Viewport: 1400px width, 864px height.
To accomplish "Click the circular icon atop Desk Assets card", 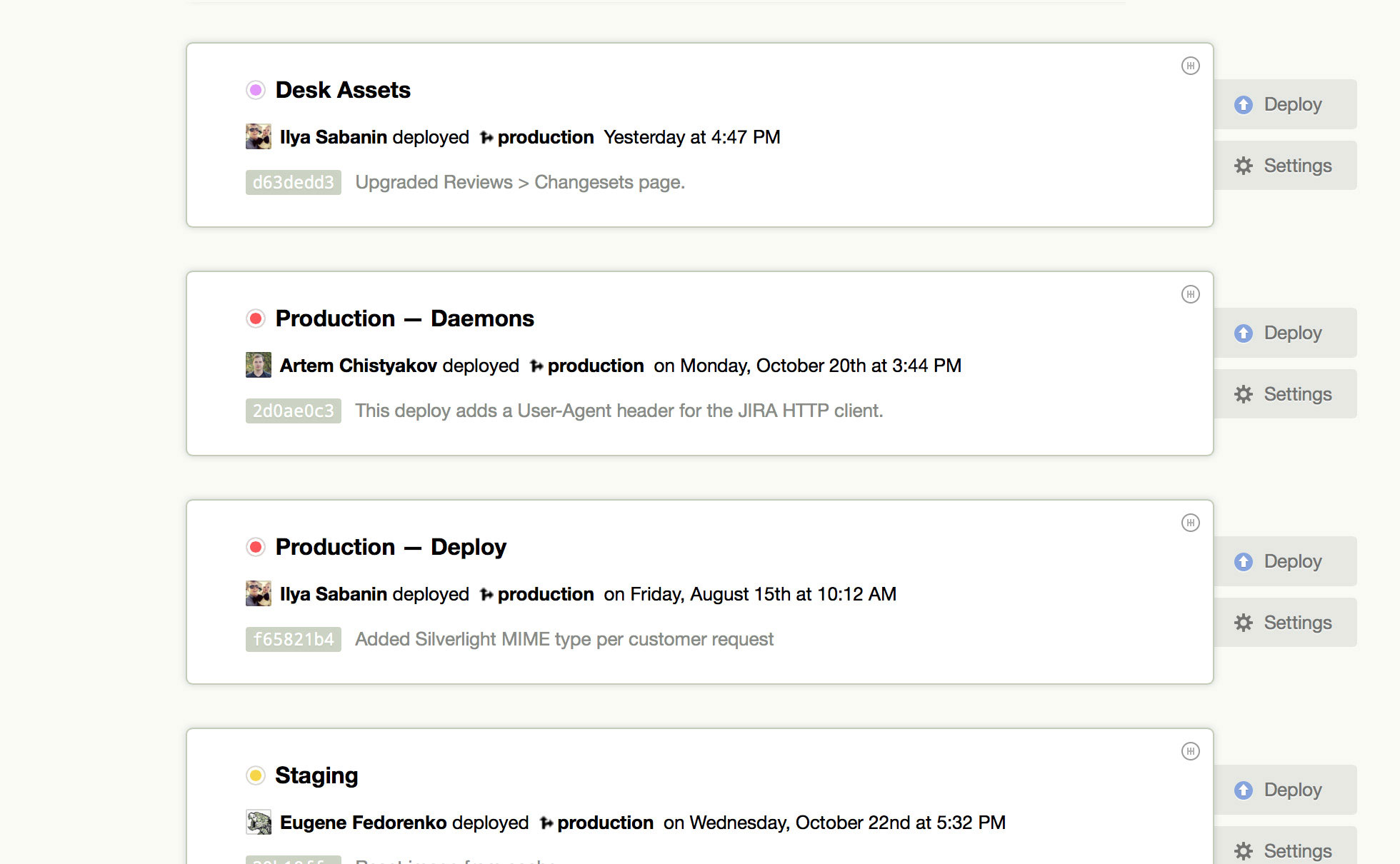I will click(1190, 66).
